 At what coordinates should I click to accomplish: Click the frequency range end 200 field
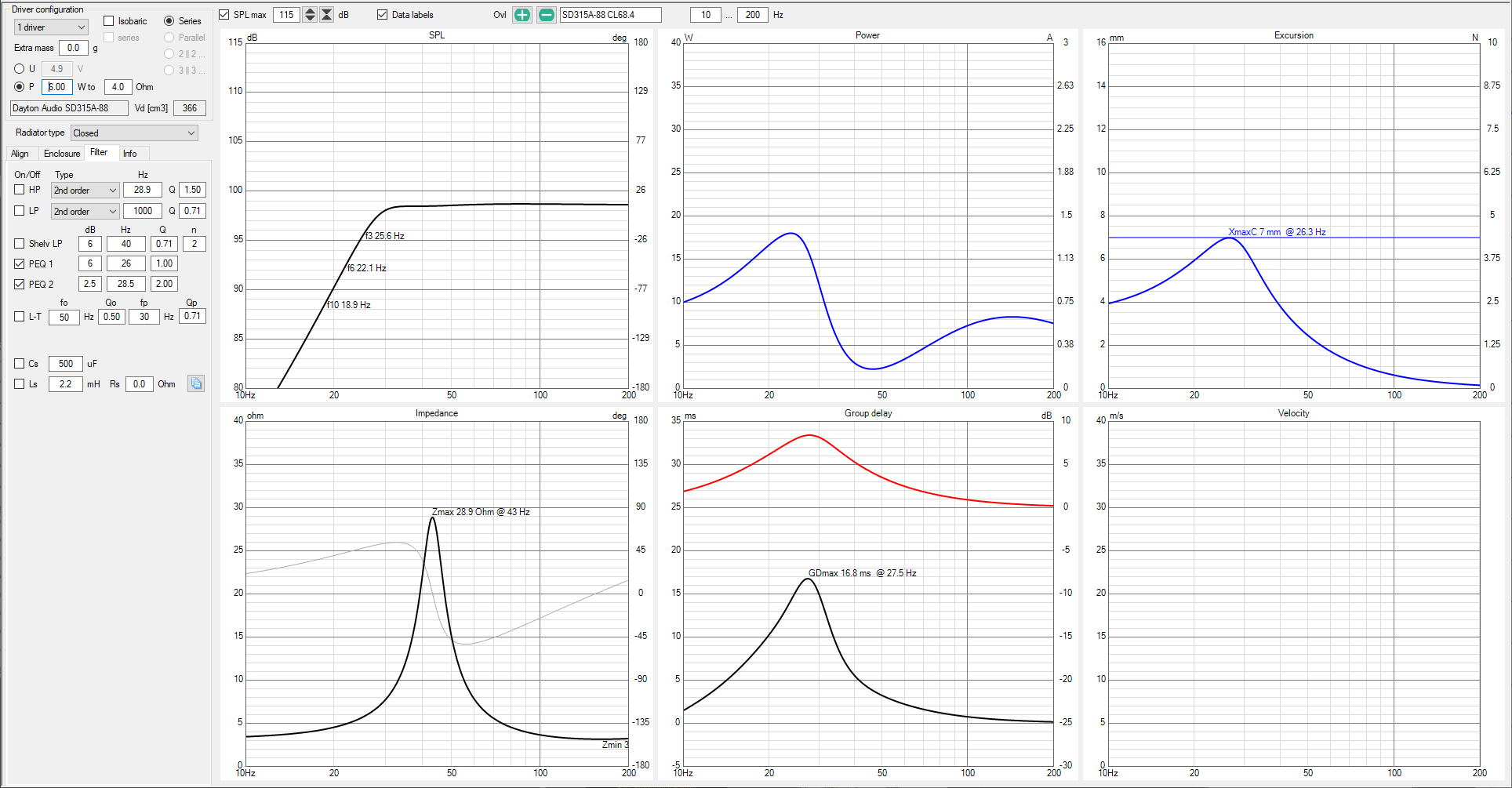click(753, 15)
